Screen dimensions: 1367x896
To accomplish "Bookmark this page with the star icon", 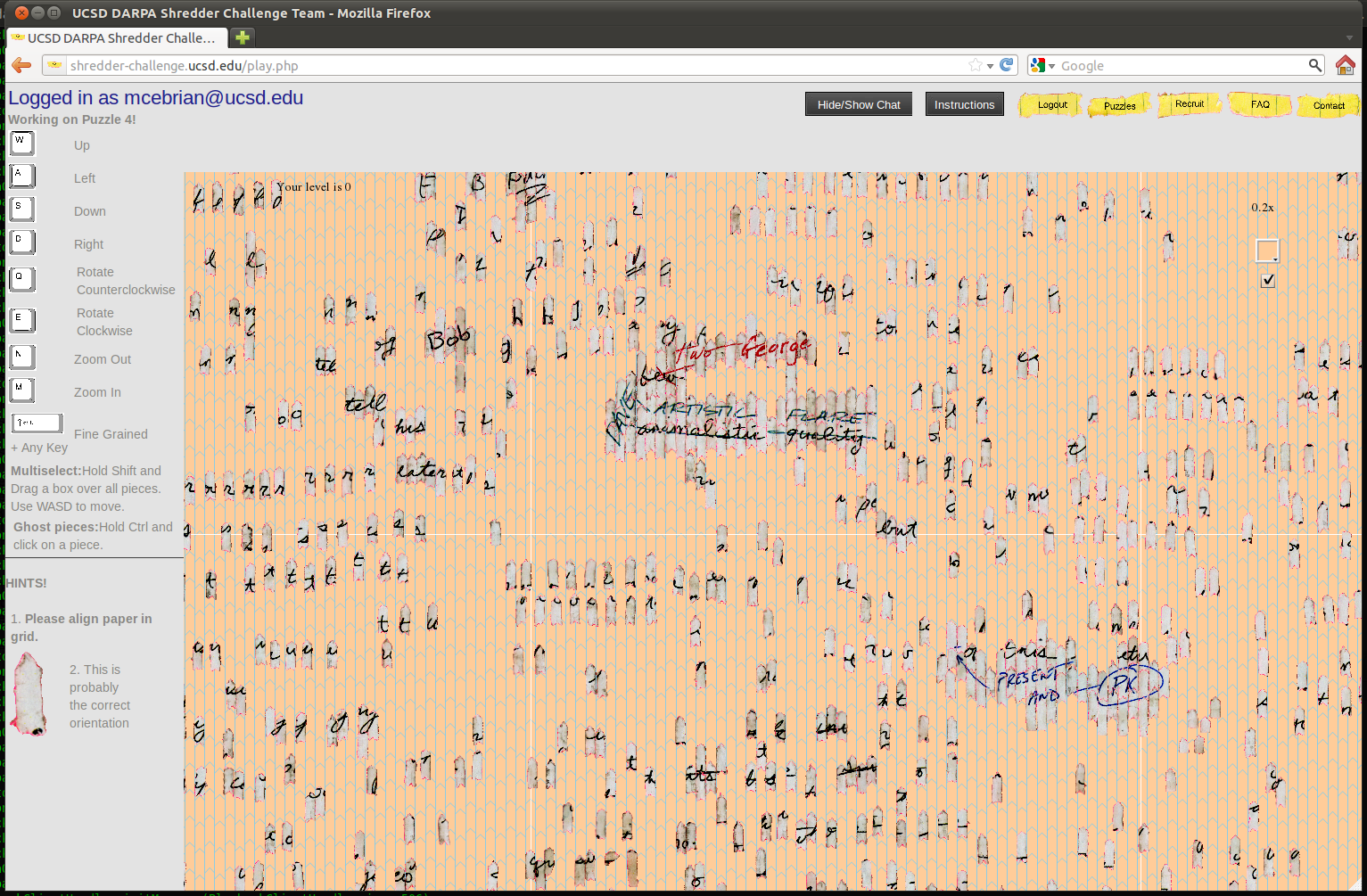I will (x=976, y=65).
